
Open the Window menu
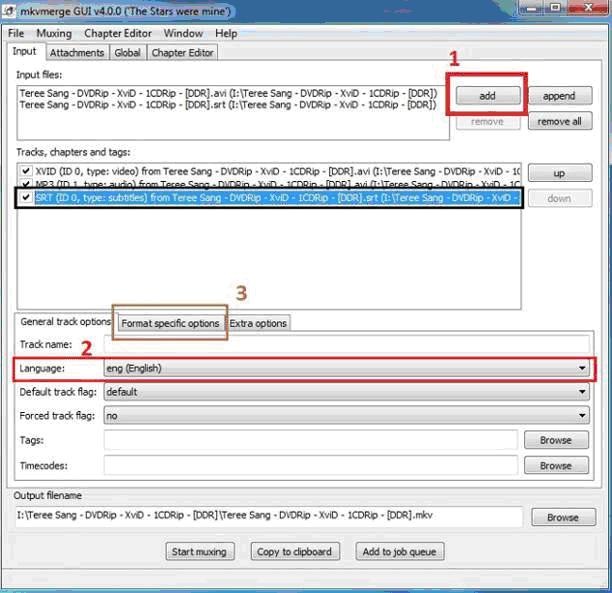tap(183, 34)
